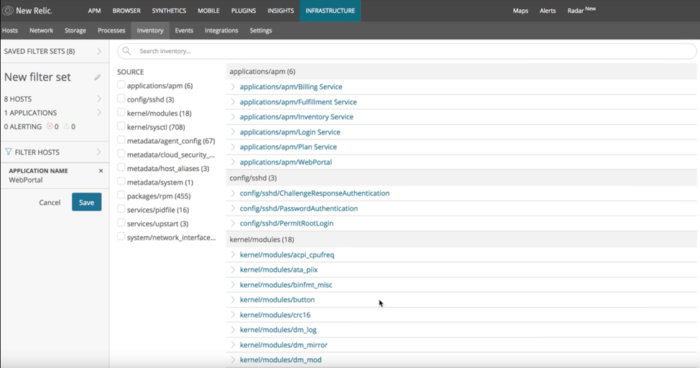
Task: Expand the 8 Hosts chevron
Action: click(x=99, y=99)
